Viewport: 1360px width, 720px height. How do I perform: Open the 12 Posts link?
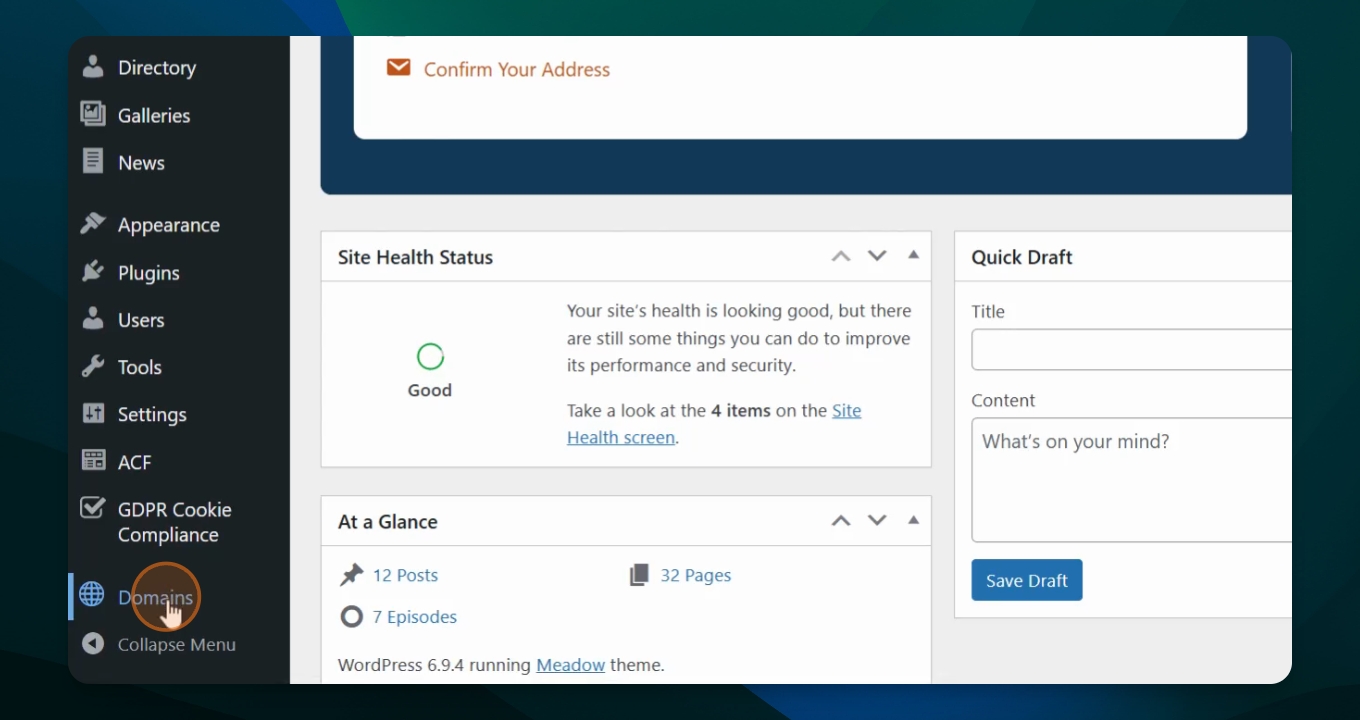[x=405, y=575]
